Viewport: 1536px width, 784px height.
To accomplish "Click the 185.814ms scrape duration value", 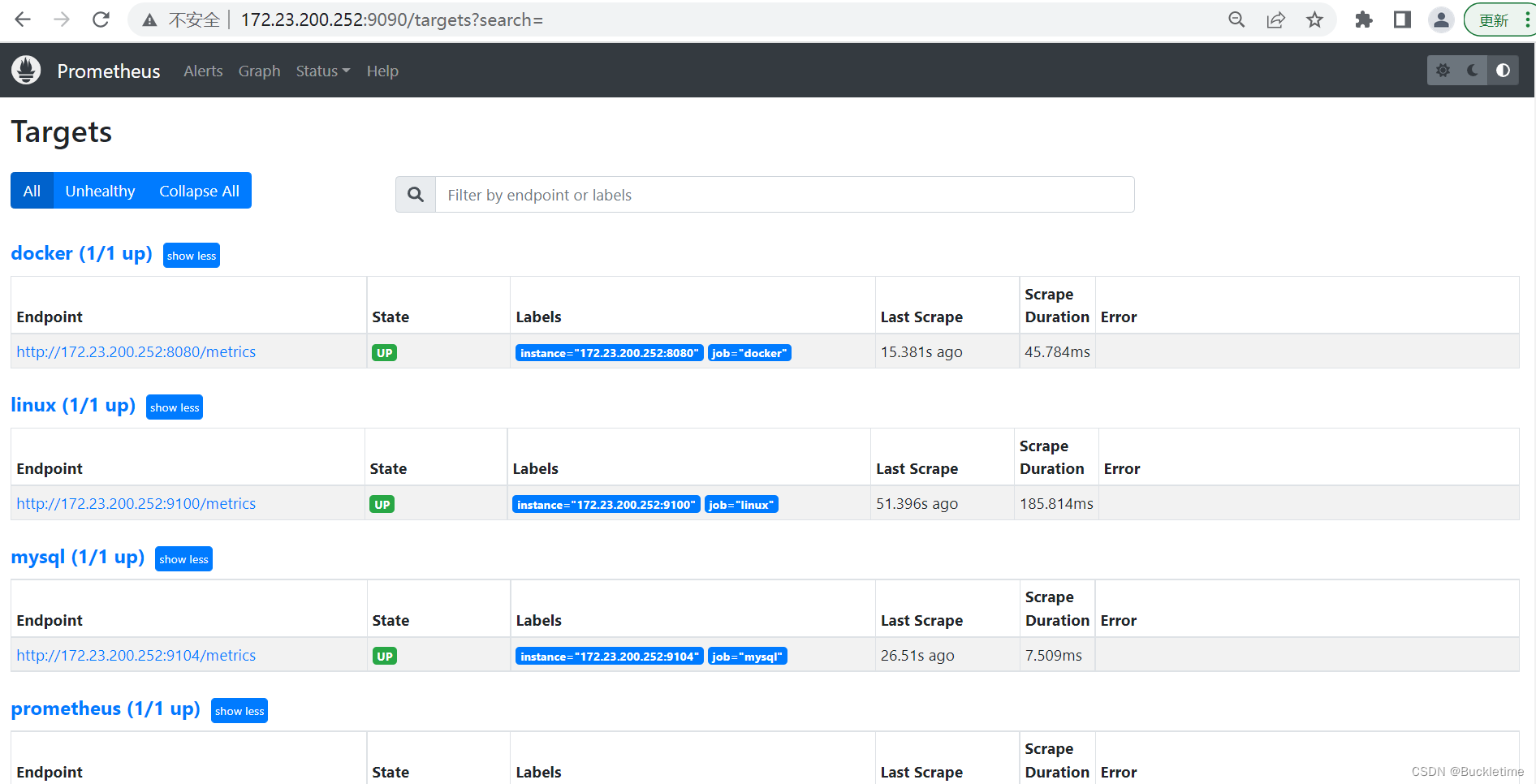I will click(1056, 503).
